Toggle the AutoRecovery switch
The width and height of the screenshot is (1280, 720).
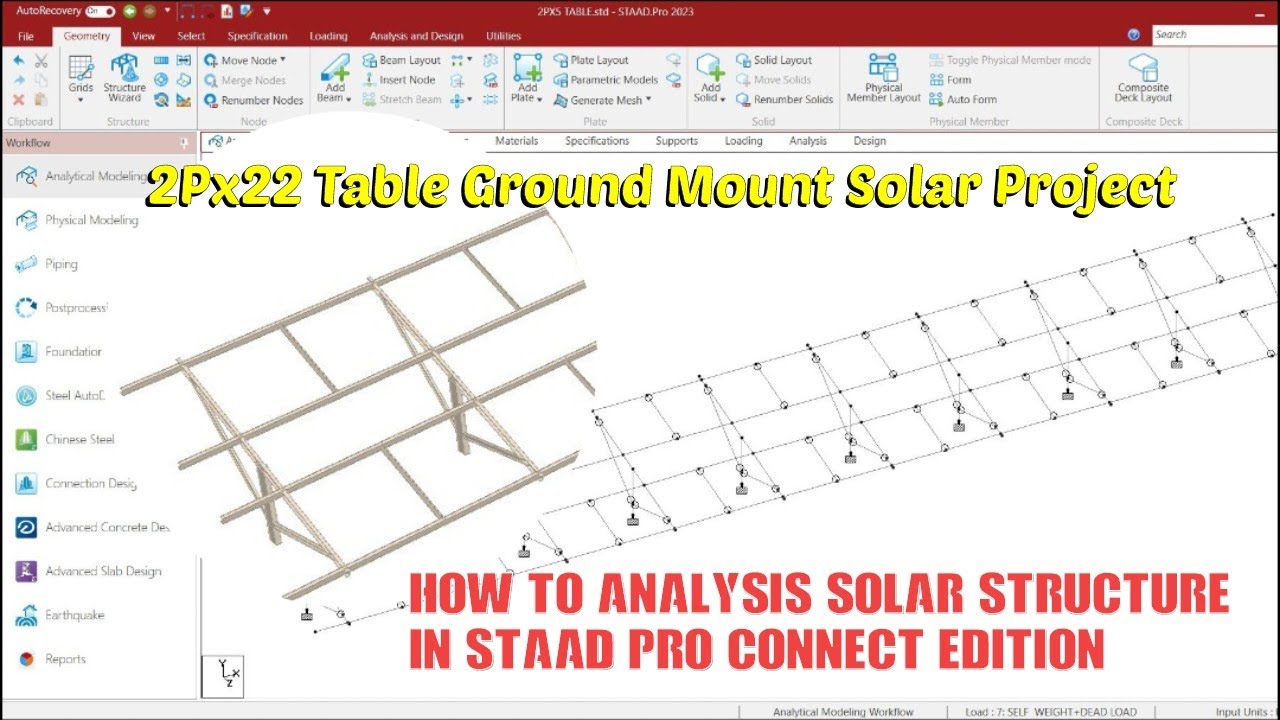[x=100, y=11]
